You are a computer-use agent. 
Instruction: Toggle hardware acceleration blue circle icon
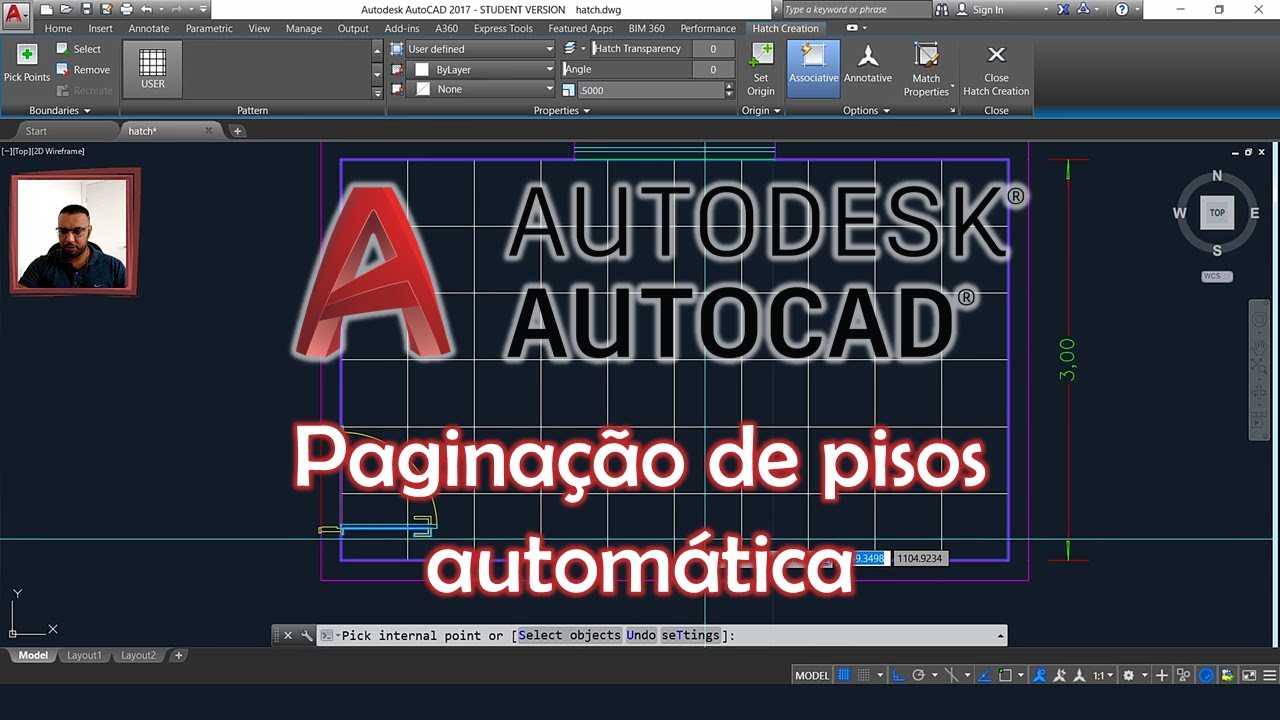(1206, 676)
